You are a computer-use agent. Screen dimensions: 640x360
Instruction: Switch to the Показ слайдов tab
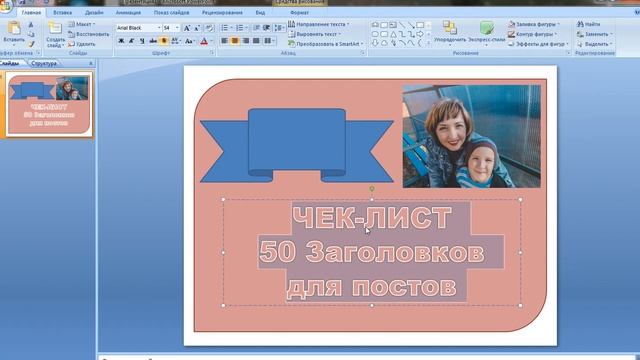pos(171,13)
